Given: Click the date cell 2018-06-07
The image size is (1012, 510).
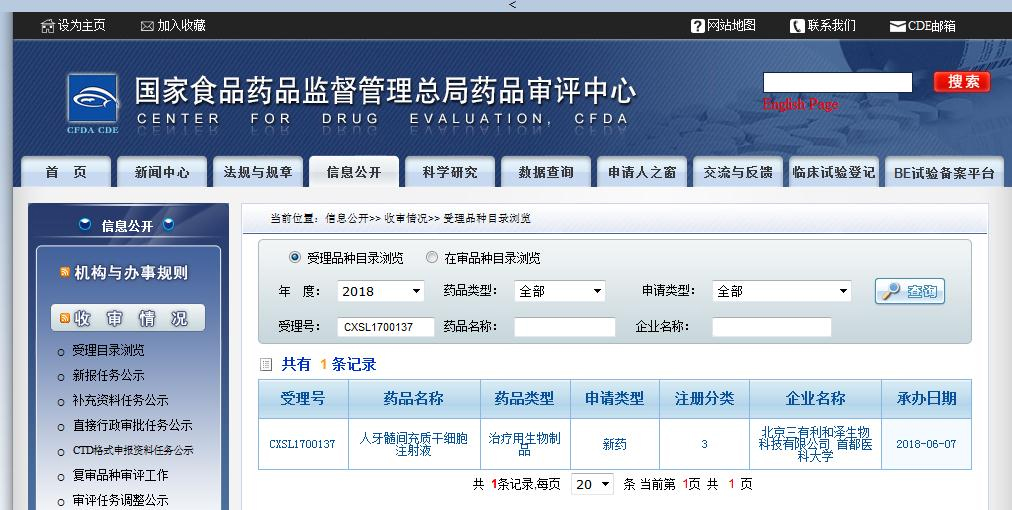Looking at the screenshot, I should point(926,444).
